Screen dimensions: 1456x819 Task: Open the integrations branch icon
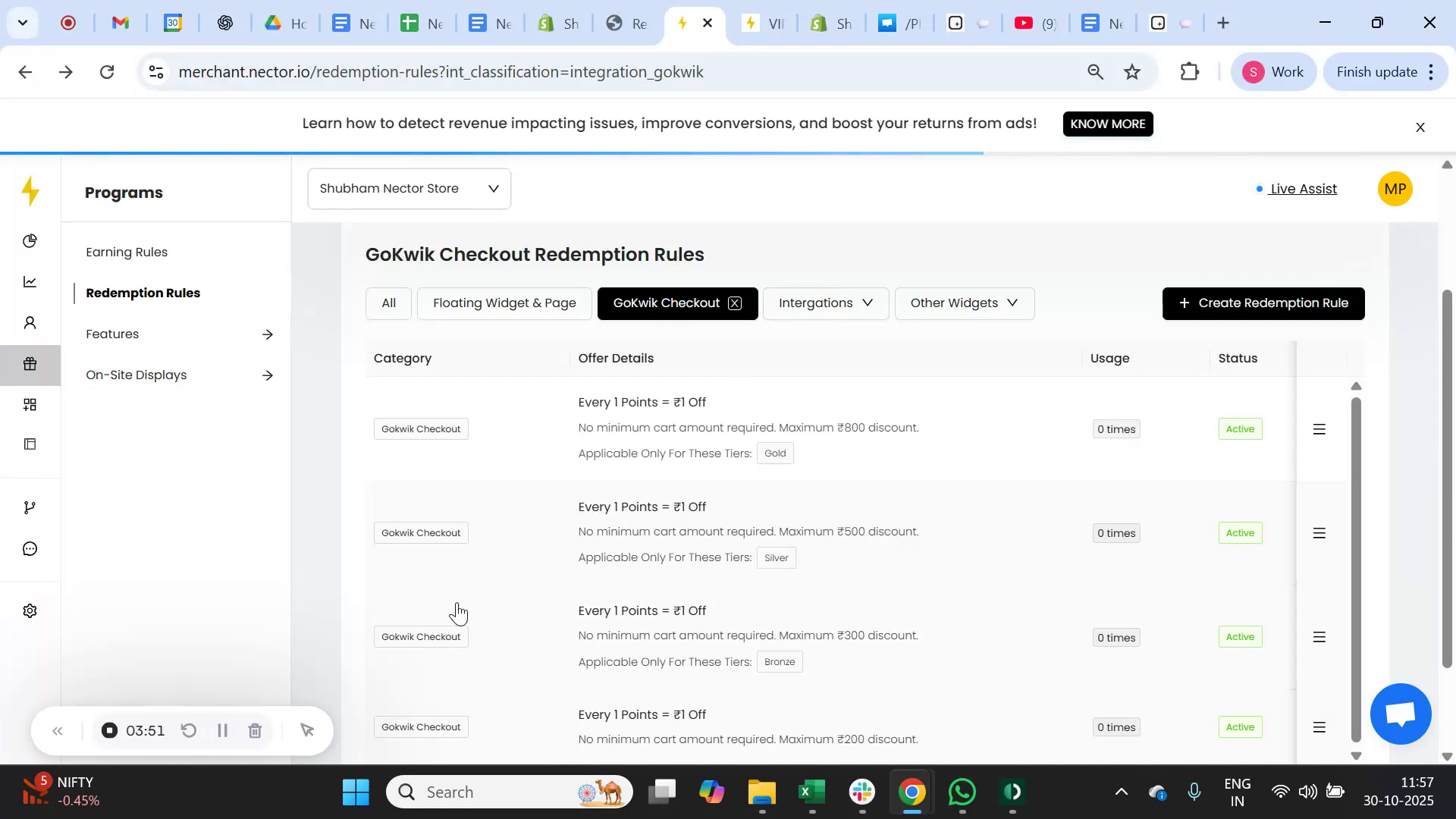point(30,507)
